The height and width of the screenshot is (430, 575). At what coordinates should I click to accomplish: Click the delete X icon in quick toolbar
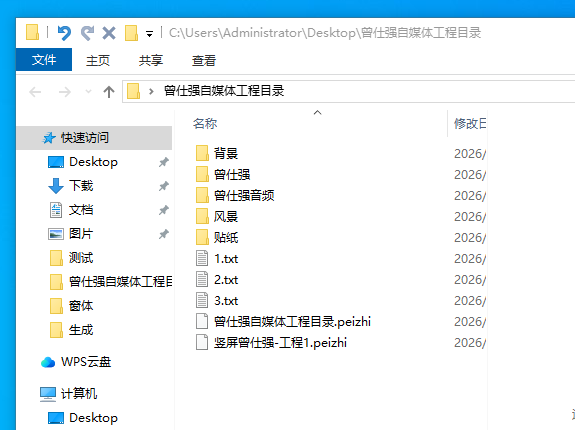click(x=109, y=33)
